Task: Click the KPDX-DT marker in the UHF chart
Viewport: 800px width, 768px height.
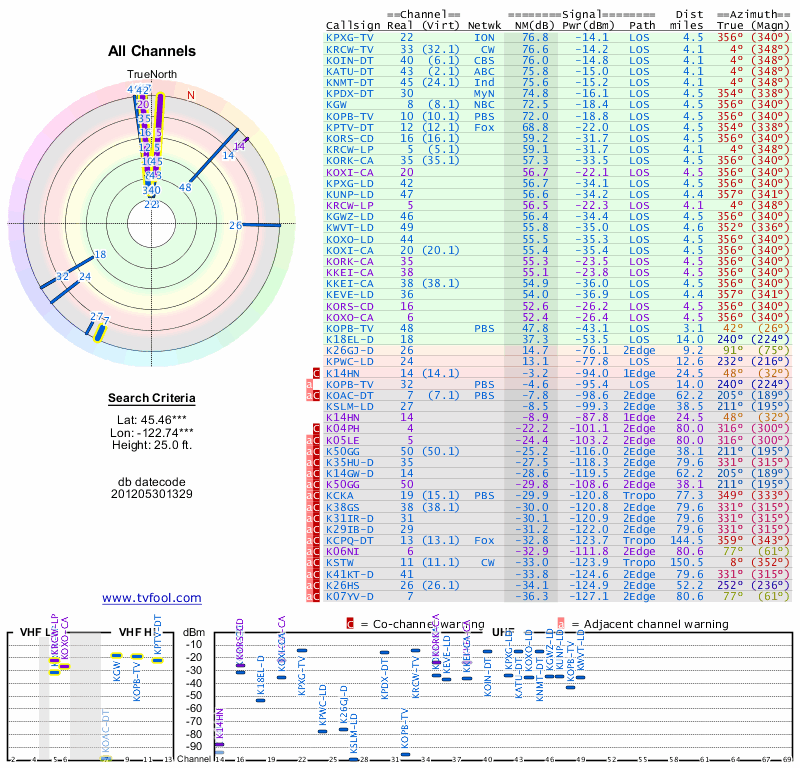Action: tap(385, 652)
